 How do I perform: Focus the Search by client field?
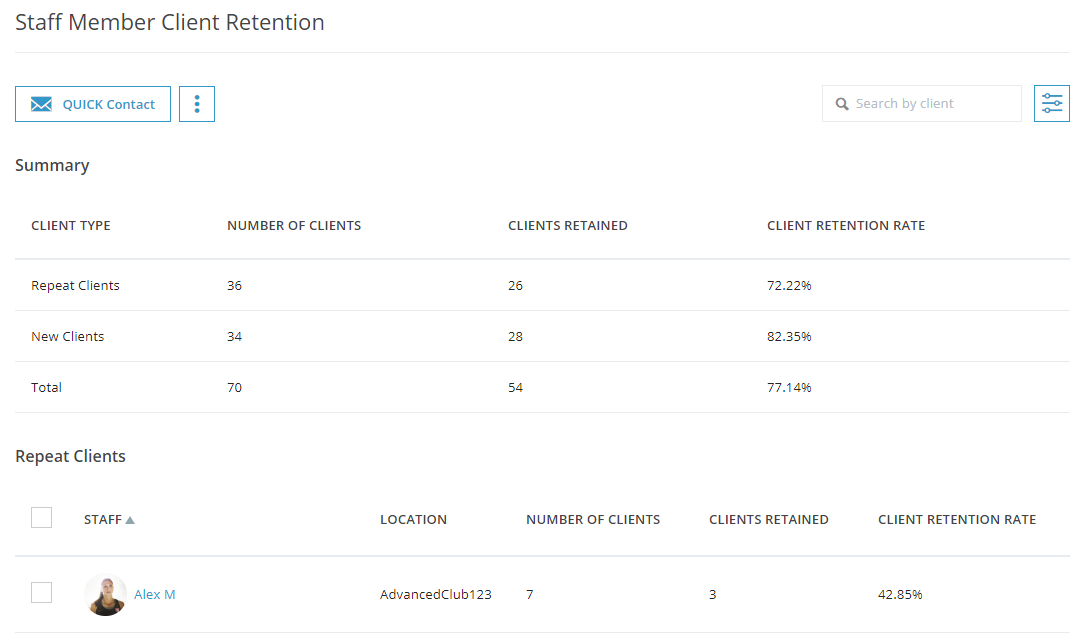pos(930,104)
